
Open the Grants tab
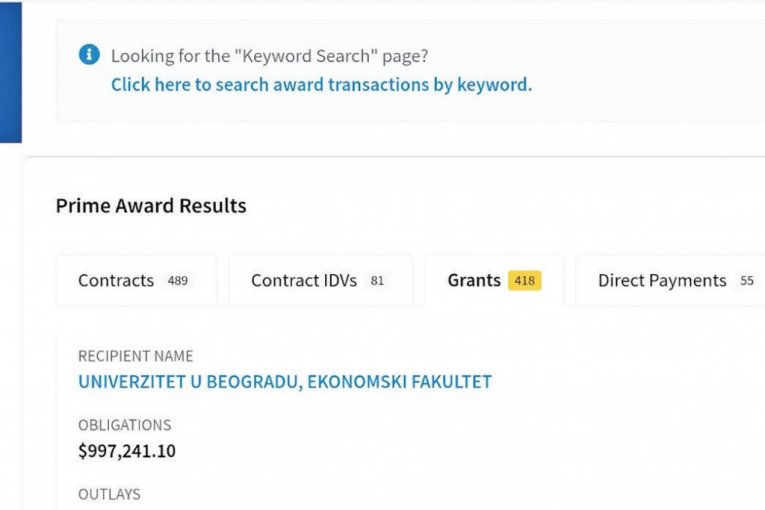pos(474,281)
